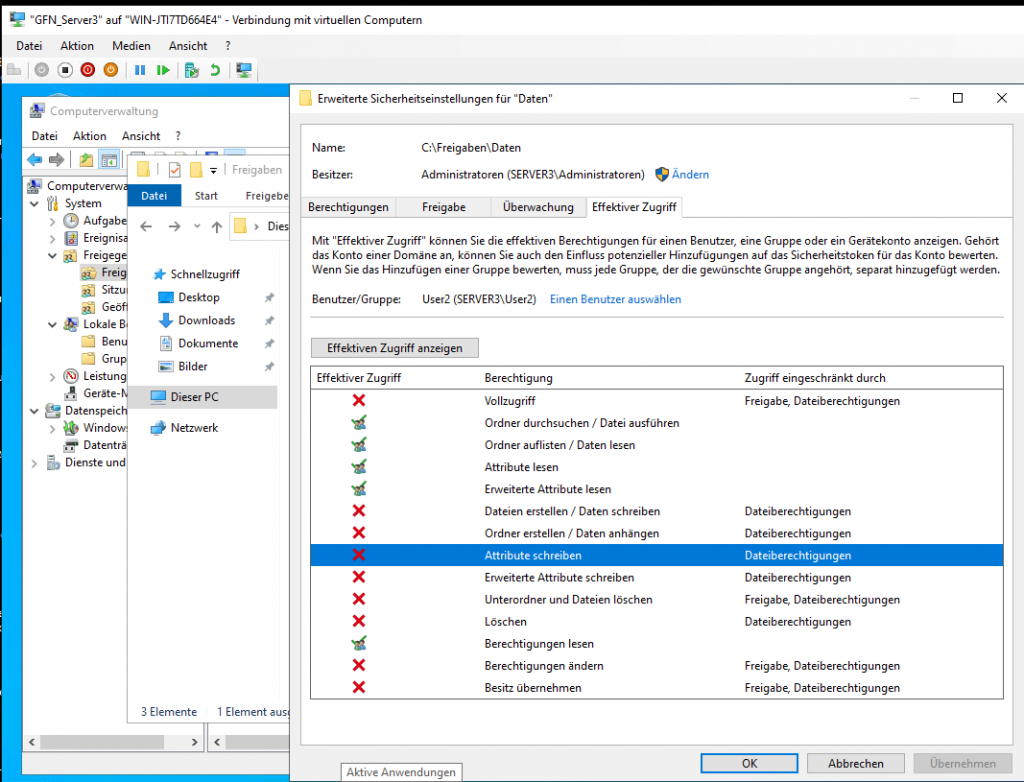Switch to the Berechtigungen tab
The width and height of the screenshot is (1024, 782).
[348, 207]
